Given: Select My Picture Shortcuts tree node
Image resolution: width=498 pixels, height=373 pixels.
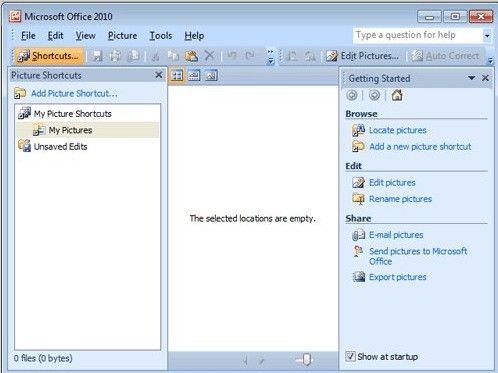Looking at the screenshot, I should point(72,114).
